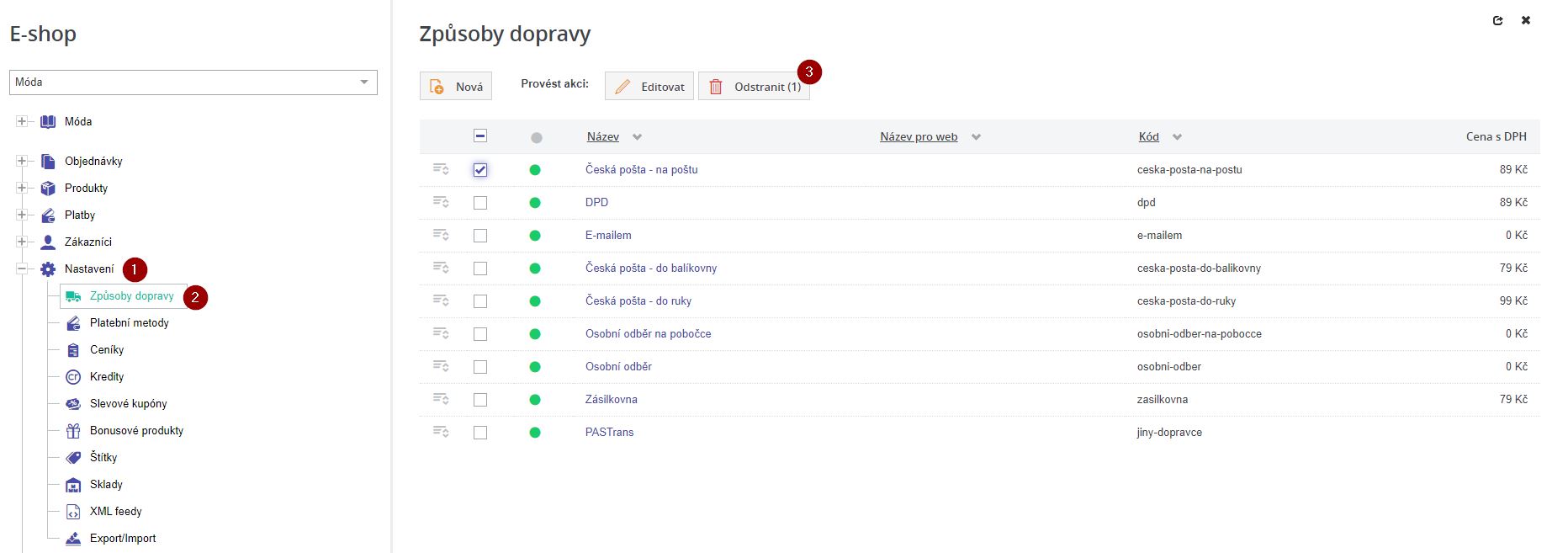
Task: Click the Odstranit (1) button
Action: pos(754,87)
